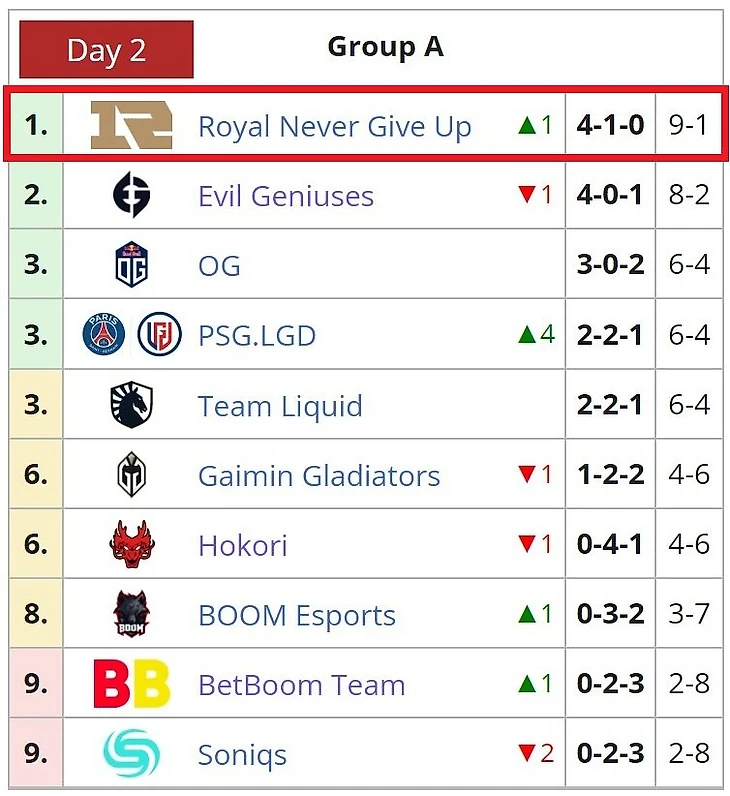Screen dimensions: 730x796
Task: Click the Royal Never Give Up logo
Action: (131, 125)
